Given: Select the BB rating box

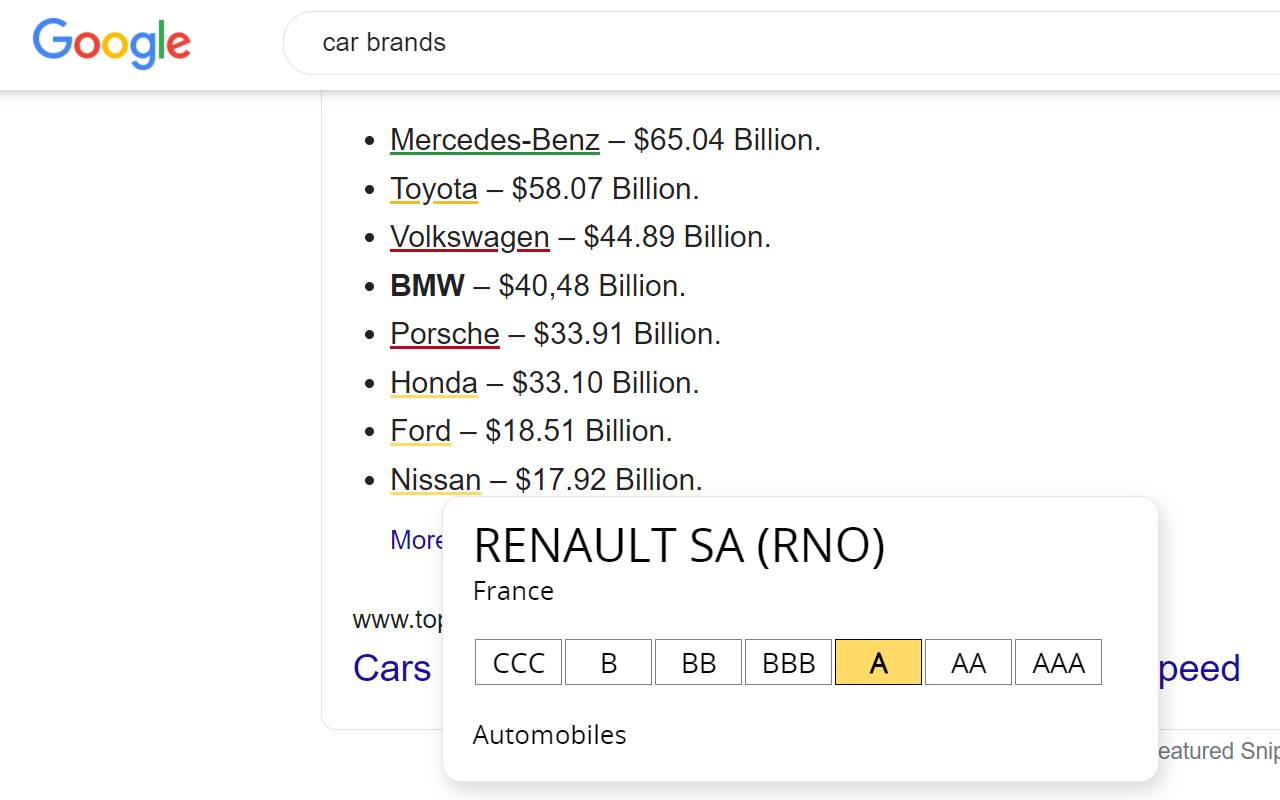Looking at the screenshot, I should pos(699,663).
